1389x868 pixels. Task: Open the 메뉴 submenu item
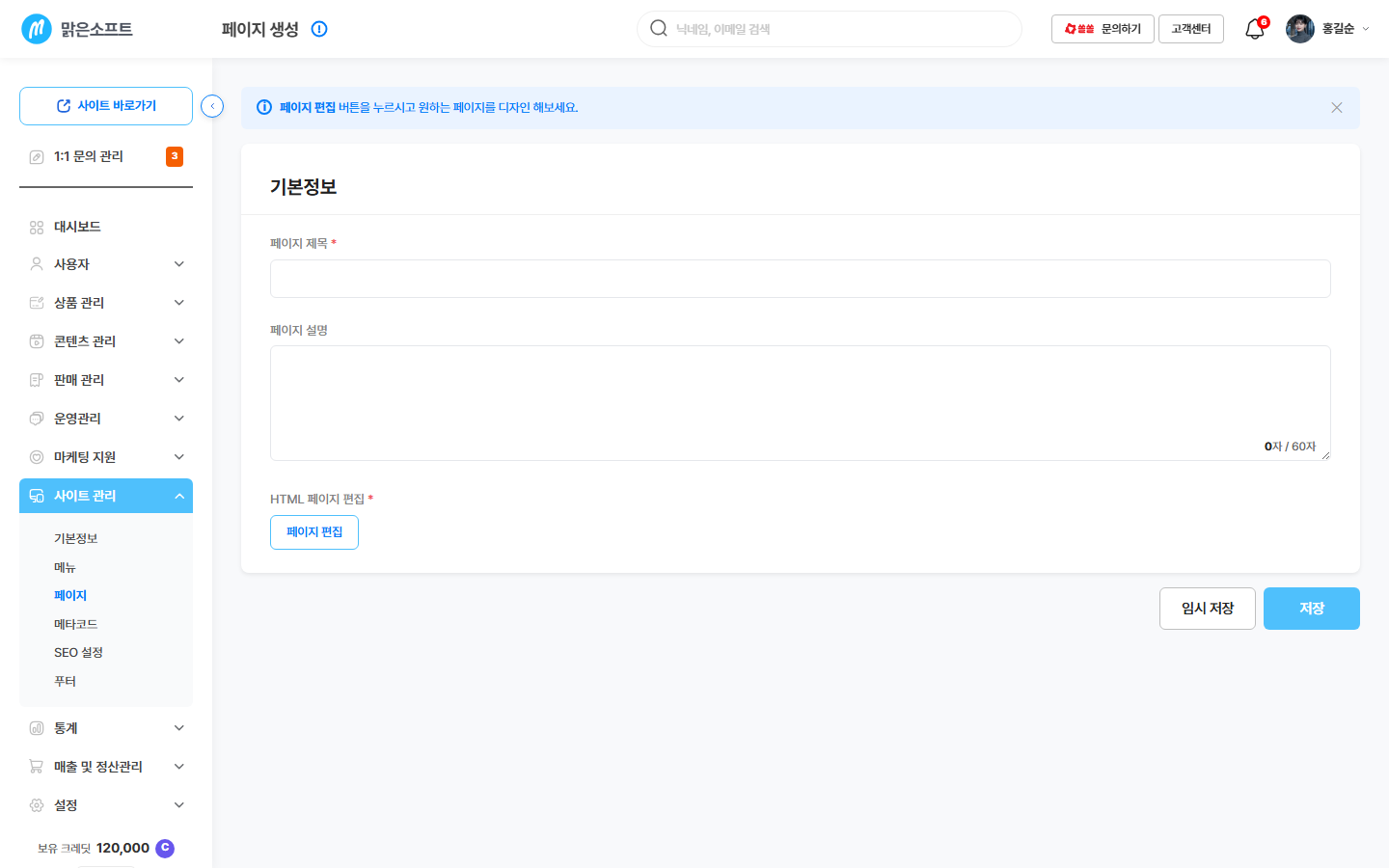65,567
